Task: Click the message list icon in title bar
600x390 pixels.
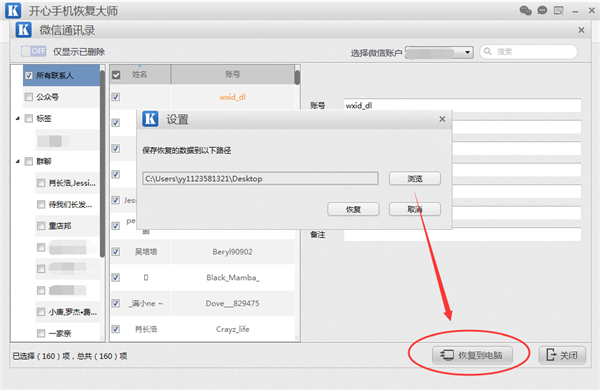Action: point(559,10)
